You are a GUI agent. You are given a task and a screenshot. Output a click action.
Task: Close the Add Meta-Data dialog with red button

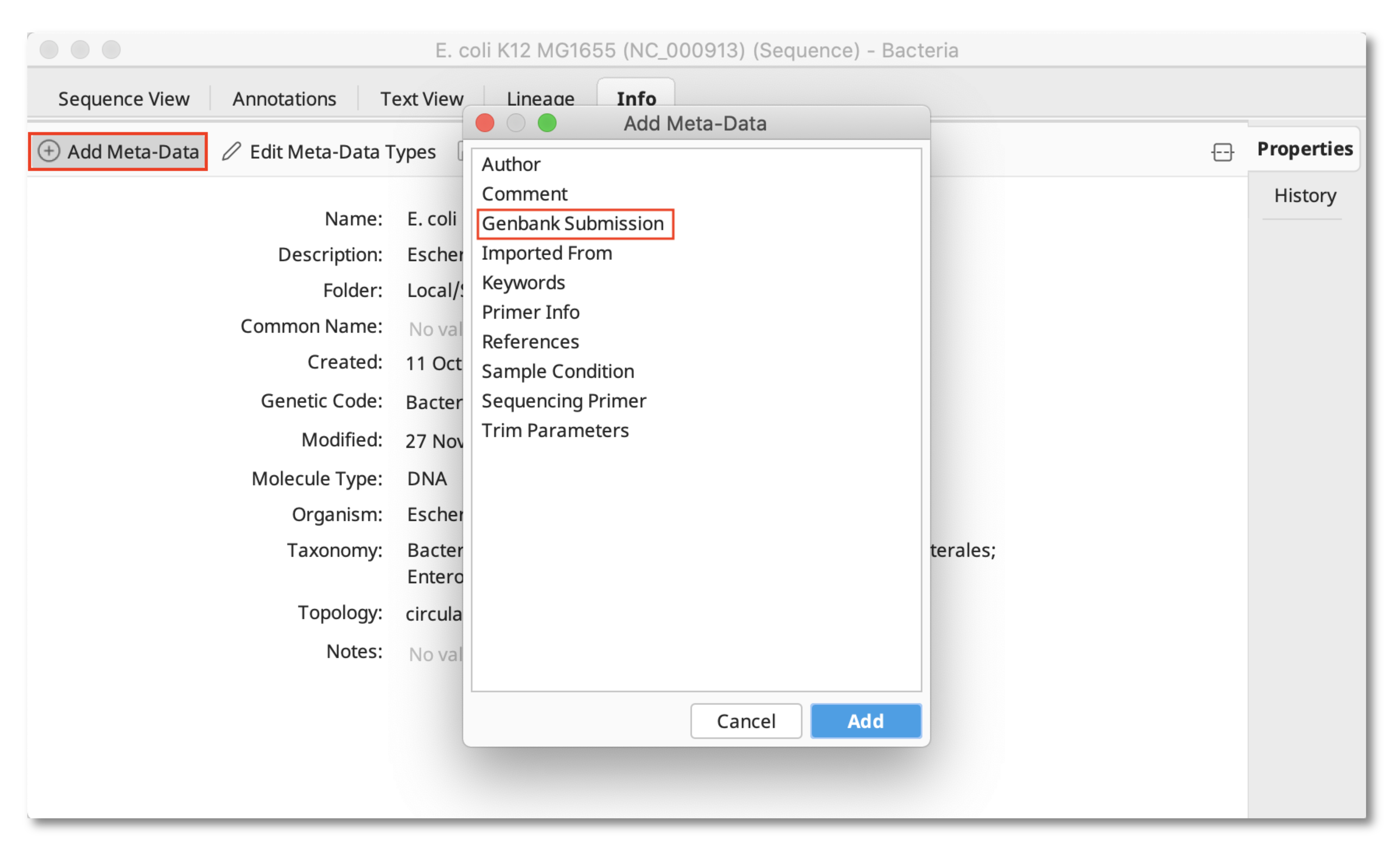(485, 123)
